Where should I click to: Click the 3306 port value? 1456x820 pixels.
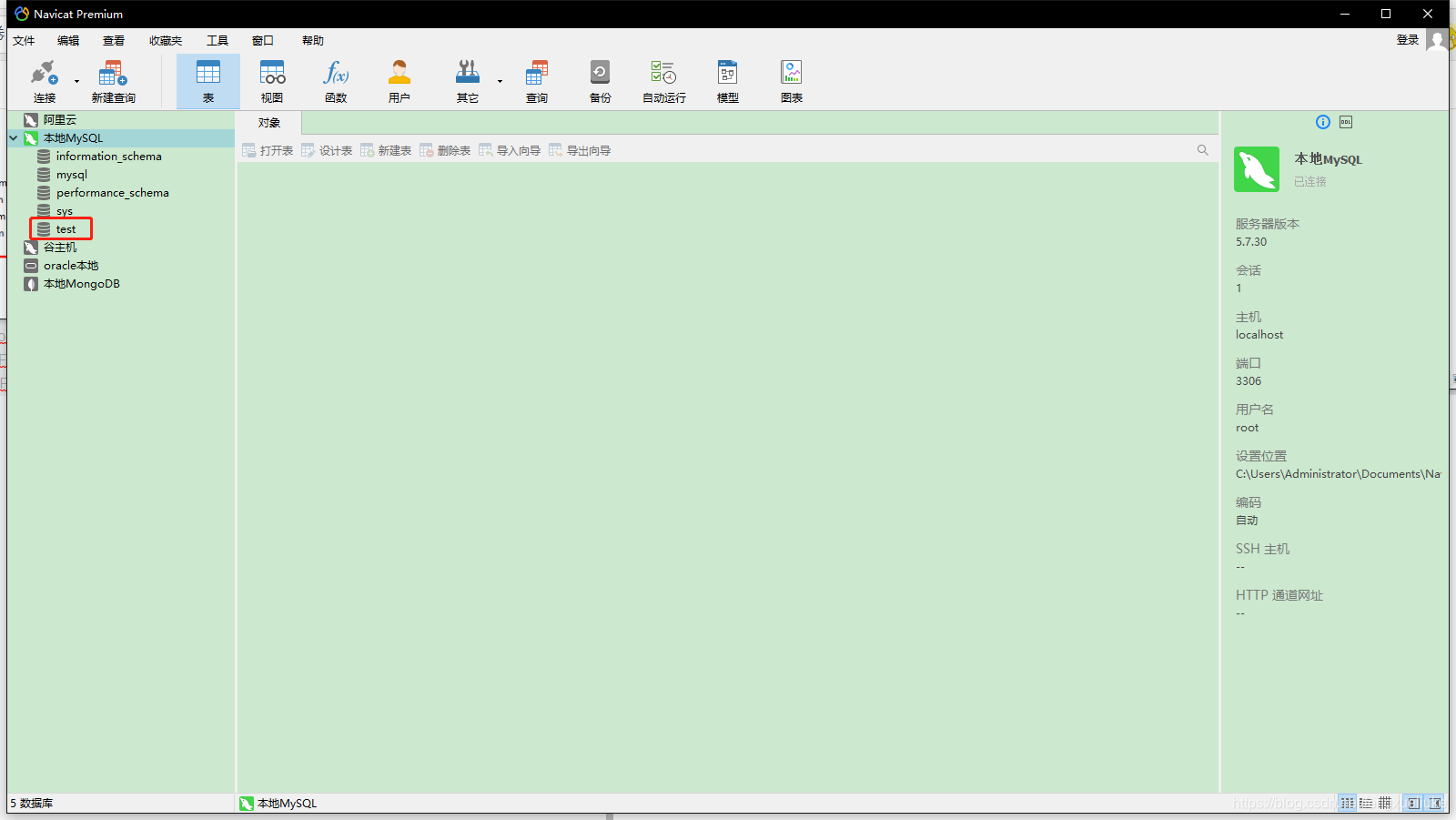pyautogui.click(x=1249, y=381)
